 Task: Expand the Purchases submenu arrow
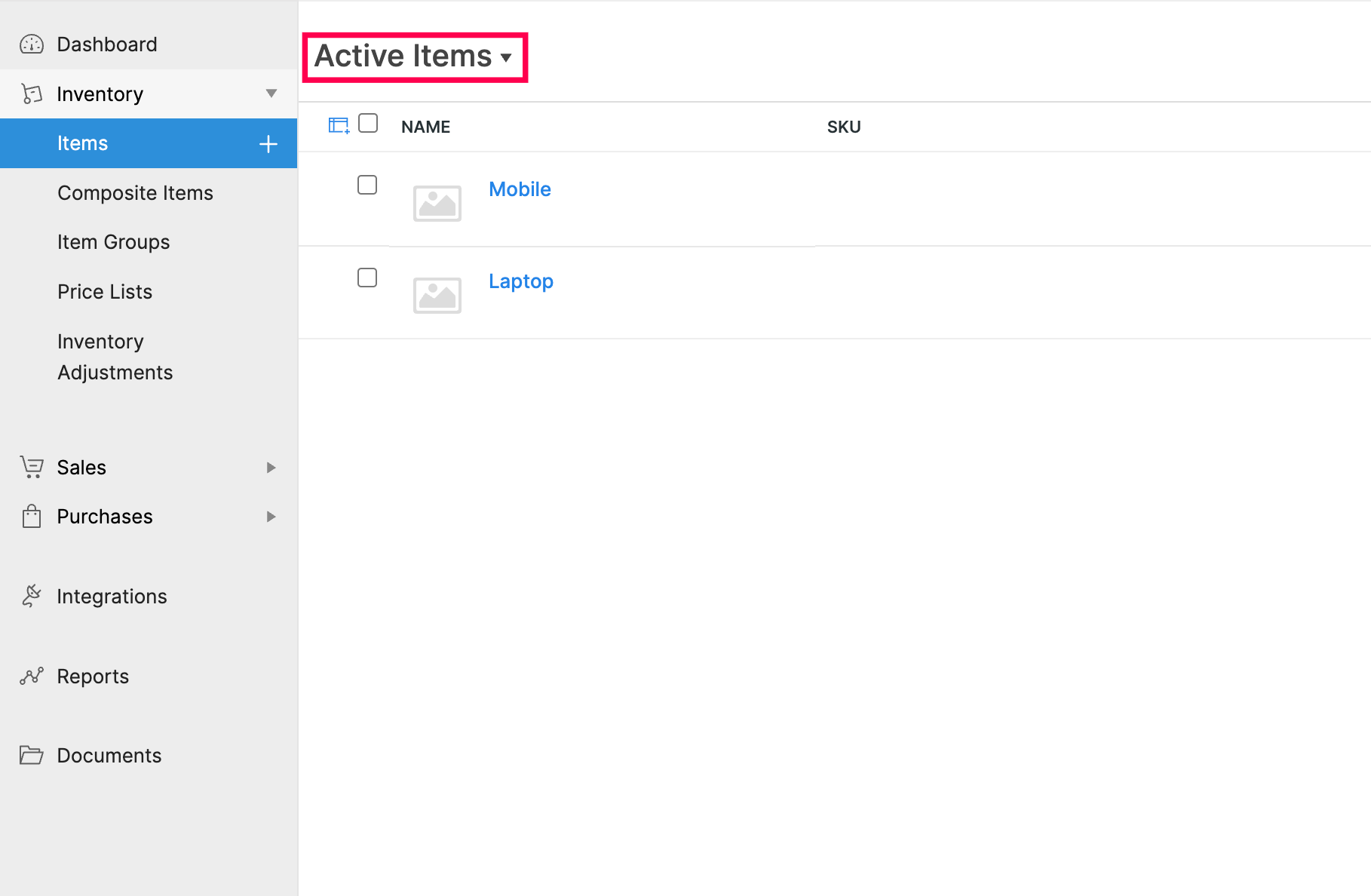tap(271, 517)
